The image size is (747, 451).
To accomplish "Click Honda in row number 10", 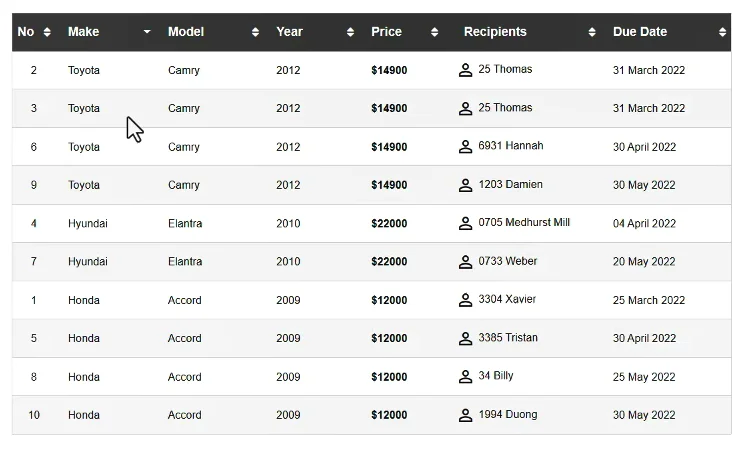I will [x=84, y=415].
